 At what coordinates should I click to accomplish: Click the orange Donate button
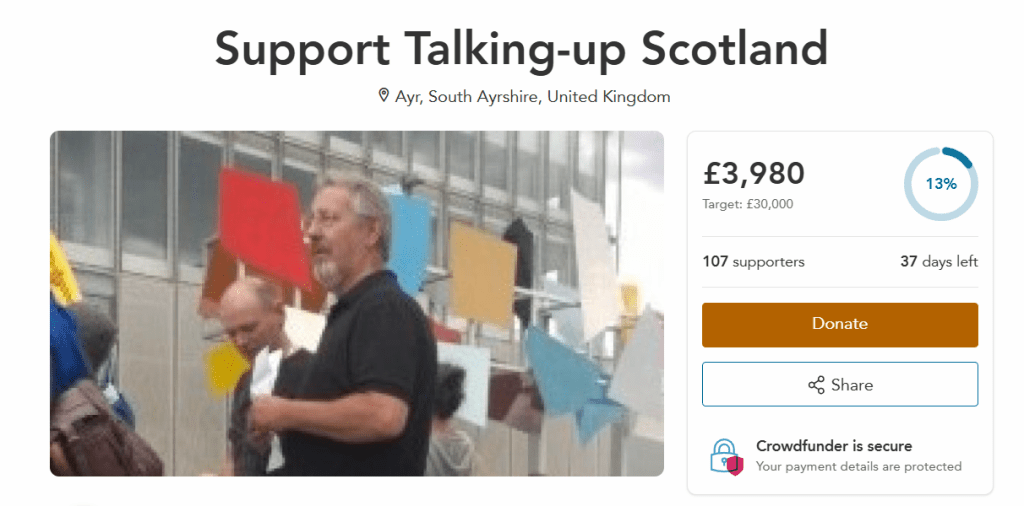tap(840, 324)
